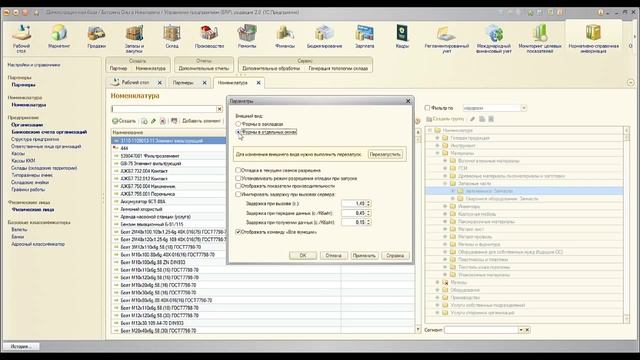Open the Продажи section icon

pyautogui.click(x=96, y=37)
